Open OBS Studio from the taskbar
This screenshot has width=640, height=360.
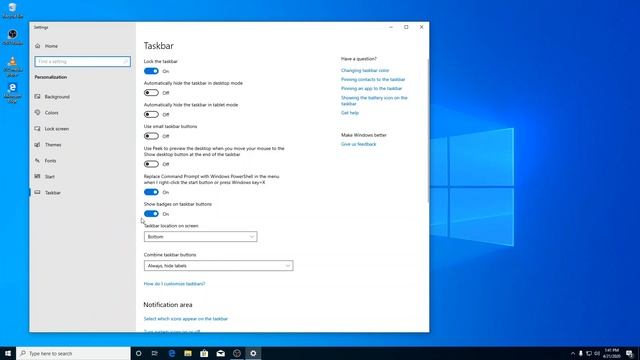237,353
